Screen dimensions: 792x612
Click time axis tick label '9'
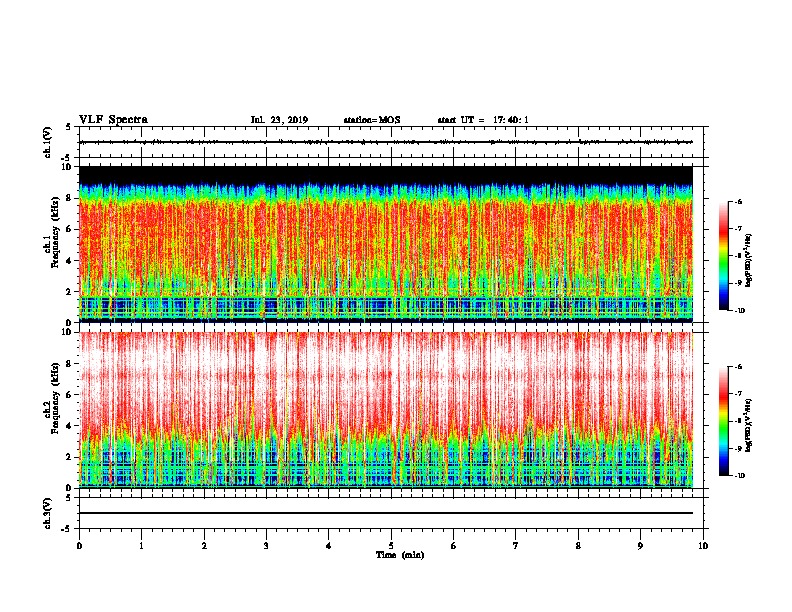pyautogui.click(x=640, y=546)
